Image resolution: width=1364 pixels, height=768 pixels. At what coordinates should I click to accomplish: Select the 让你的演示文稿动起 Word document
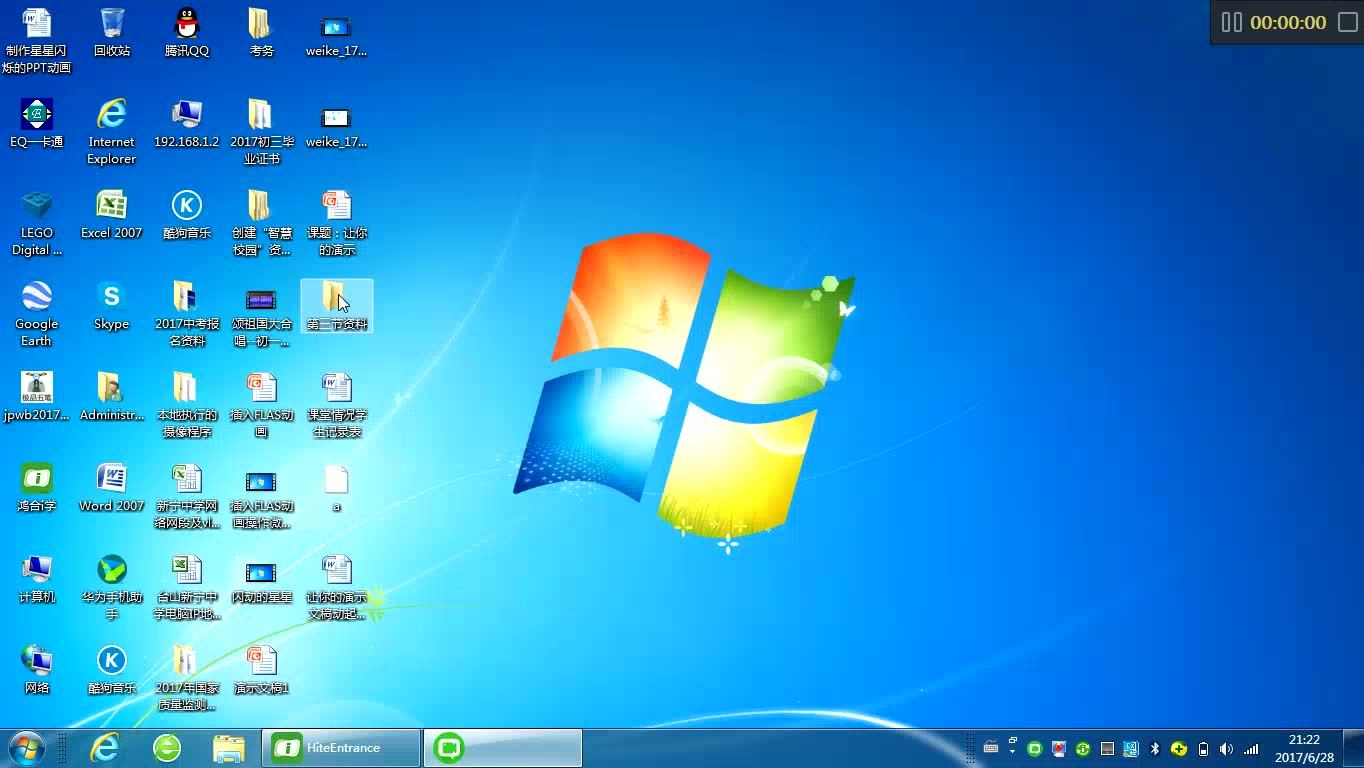(337, 587)
